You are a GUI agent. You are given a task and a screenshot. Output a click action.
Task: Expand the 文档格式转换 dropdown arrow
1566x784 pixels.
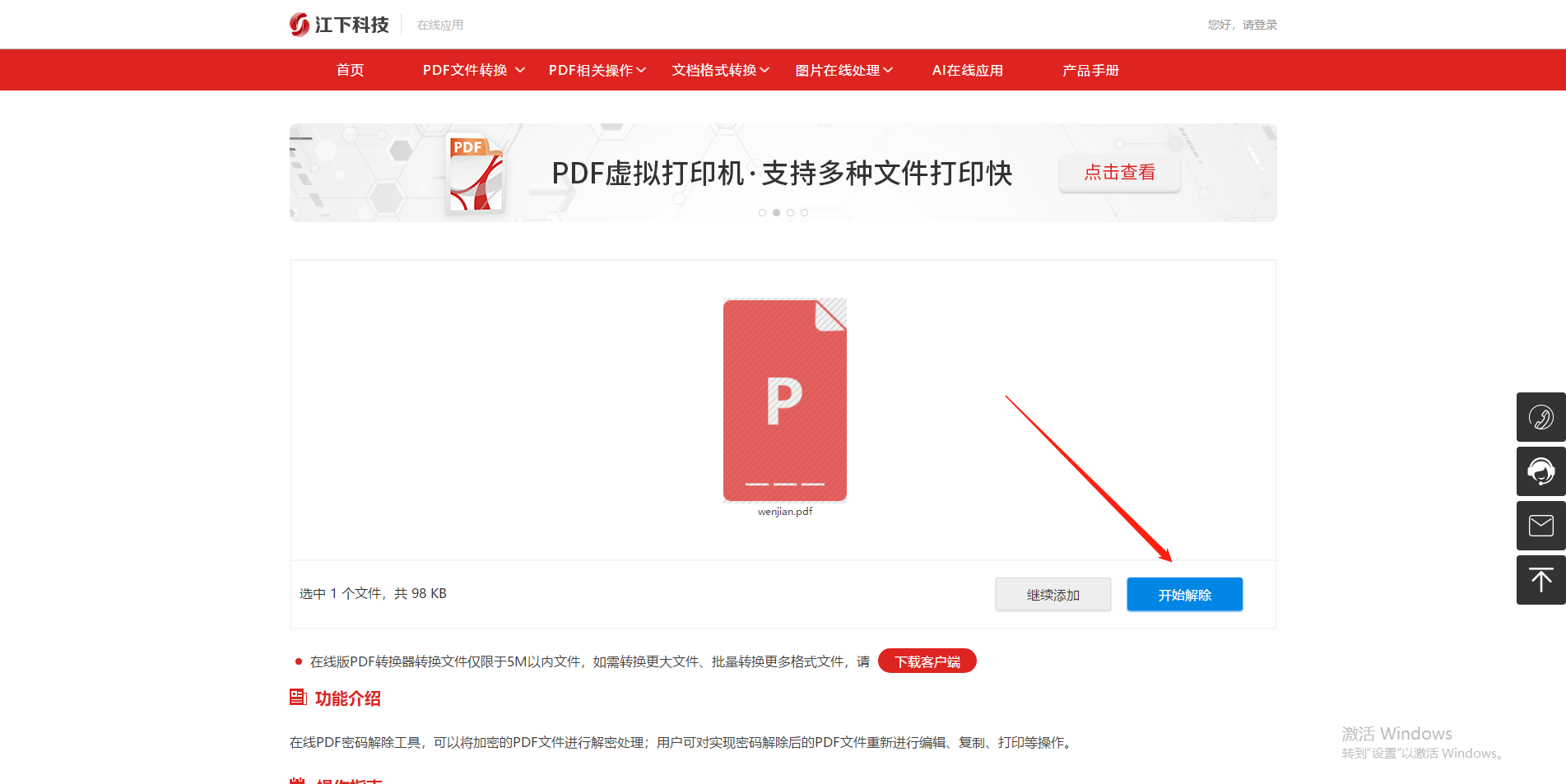click(x=764, y=70)
